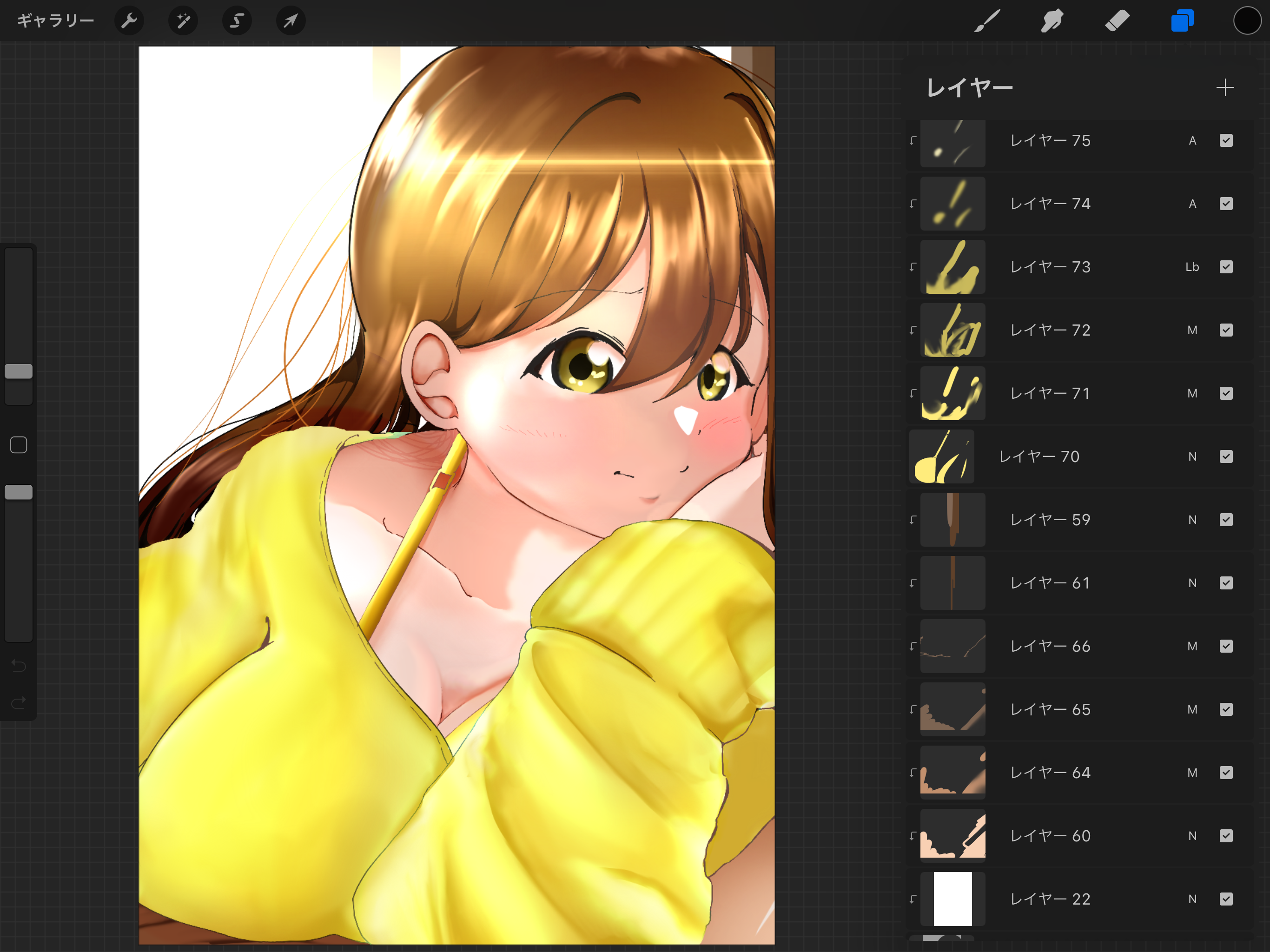
Task: Activate the Transform arrow tool
Action: (x=291, y=21)
